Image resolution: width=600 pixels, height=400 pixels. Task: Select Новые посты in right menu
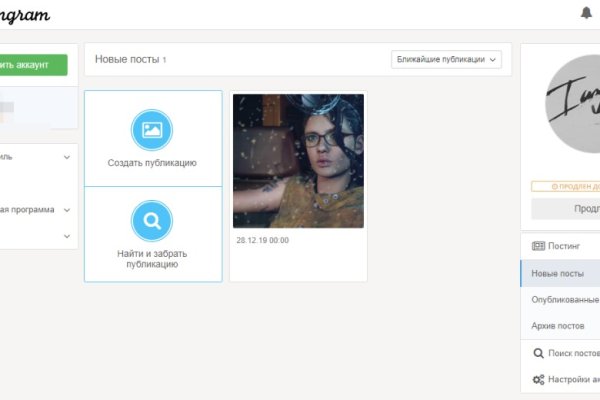pyautogui.click(x=558, y=273)
